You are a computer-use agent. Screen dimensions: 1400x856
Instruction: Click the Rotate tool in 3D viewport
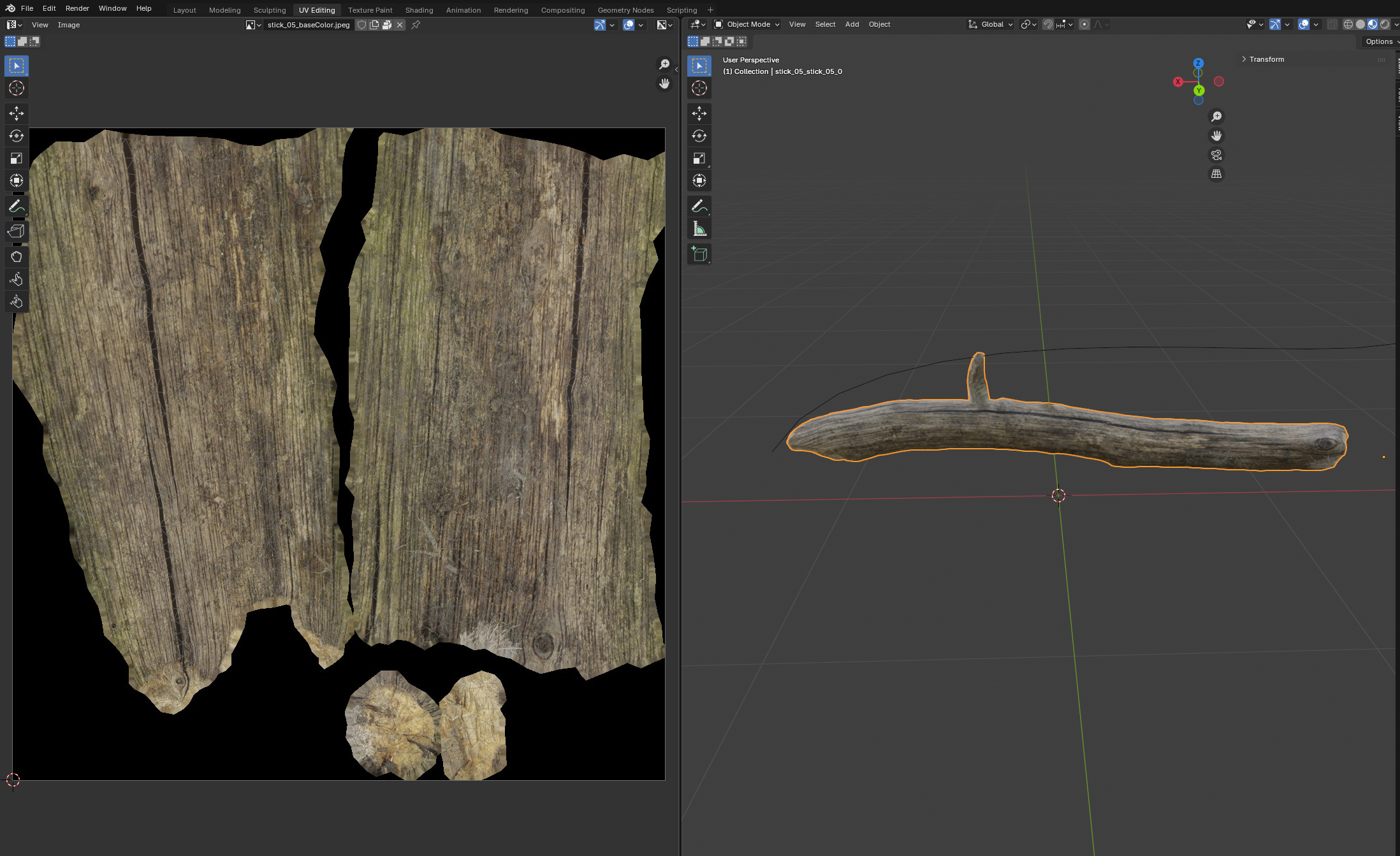(x=699, y=136)
